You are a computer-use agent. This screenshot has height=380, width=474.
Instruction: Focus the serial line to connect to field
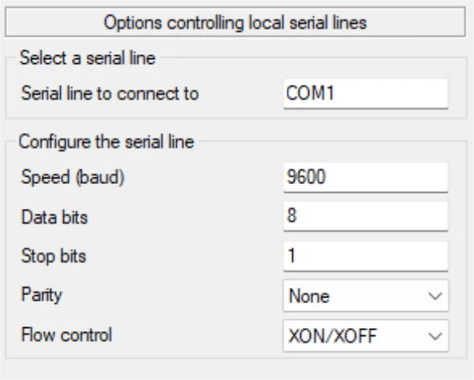point(366,93)
